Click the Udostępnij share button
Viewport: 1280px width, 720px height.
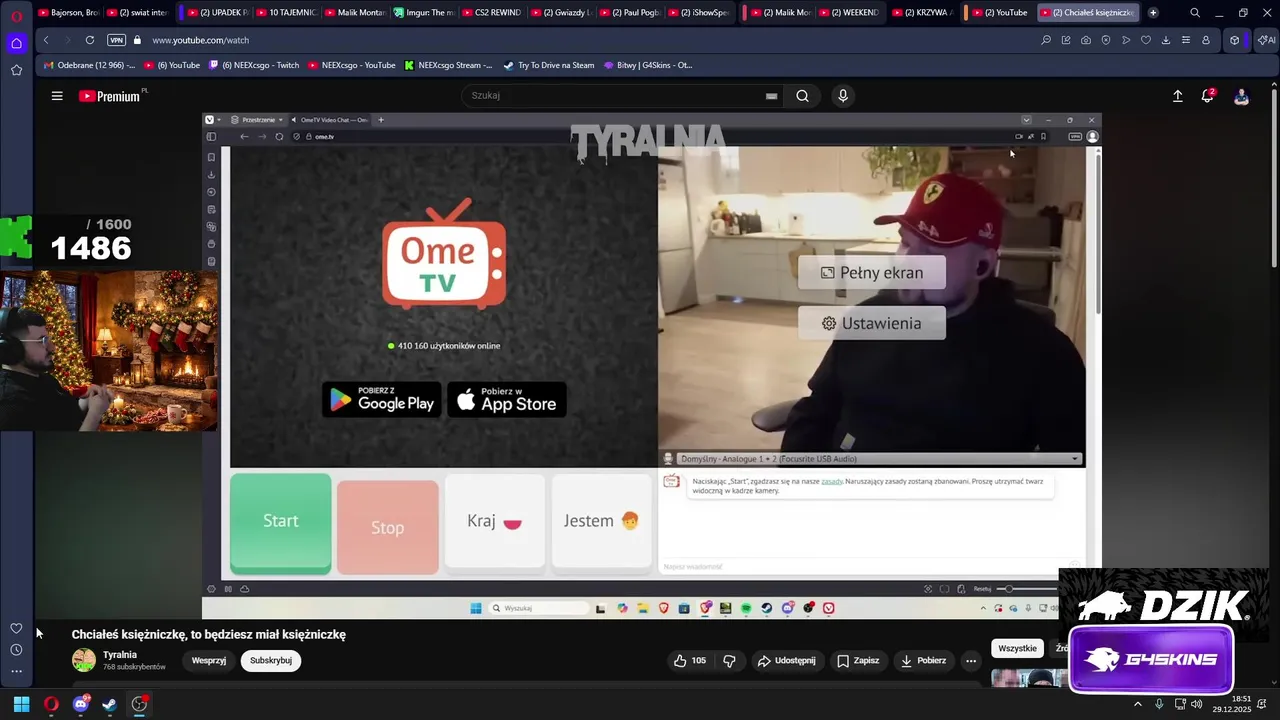click(x=786, y=660)
